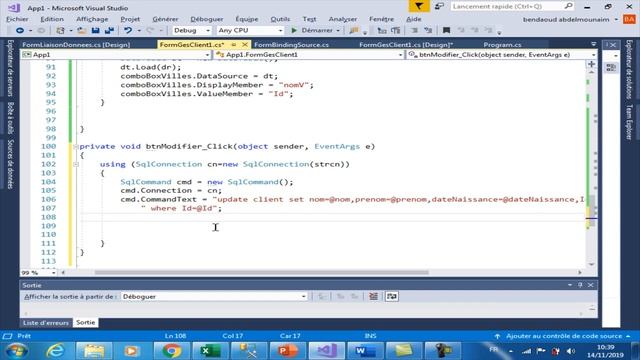640x360 pixels.
Task: Click the New Project icon
Action: pyautogui.click(x=60, y=30)
